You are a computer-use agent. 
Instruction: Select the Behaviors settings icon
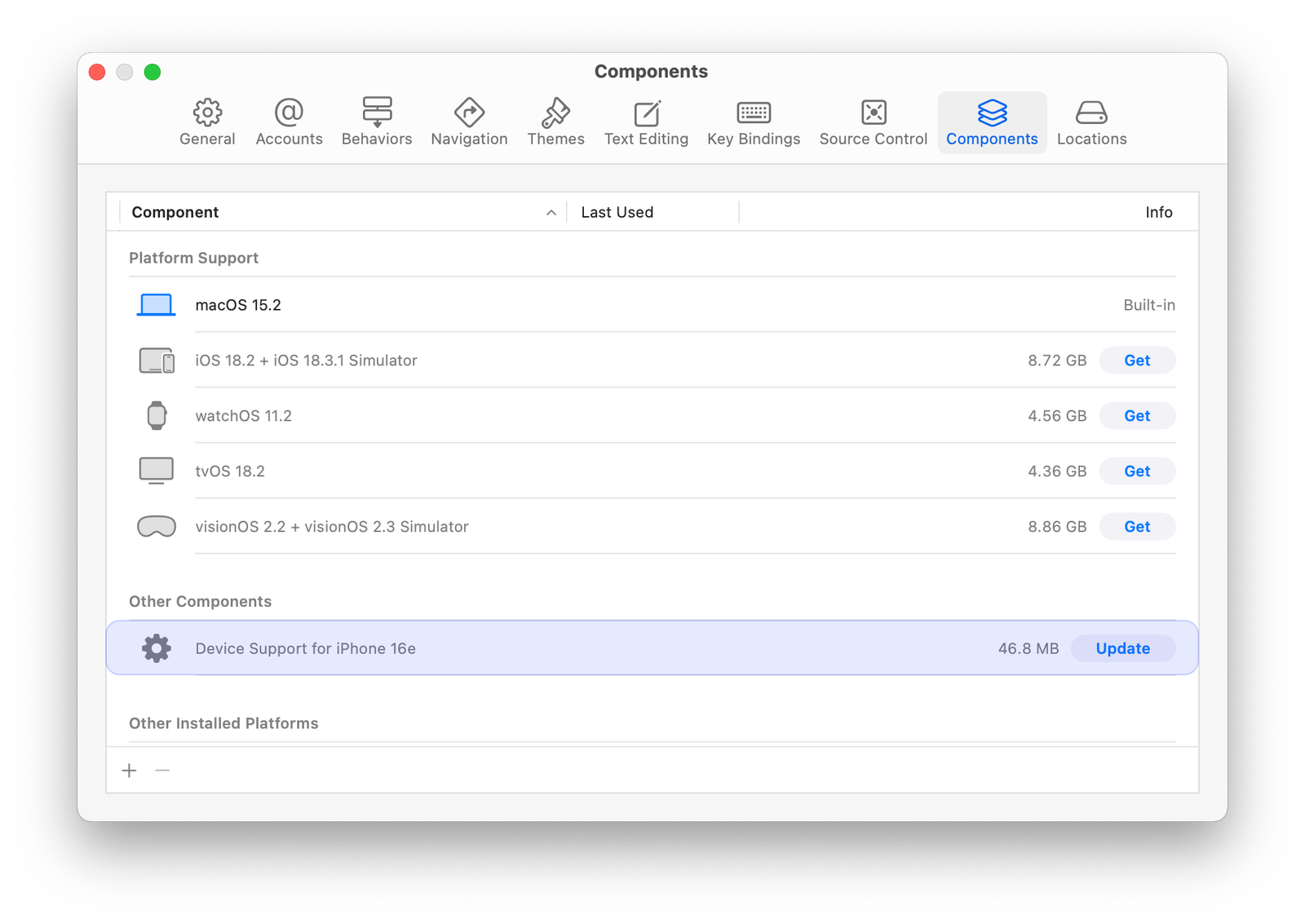(x=376, y=122)
